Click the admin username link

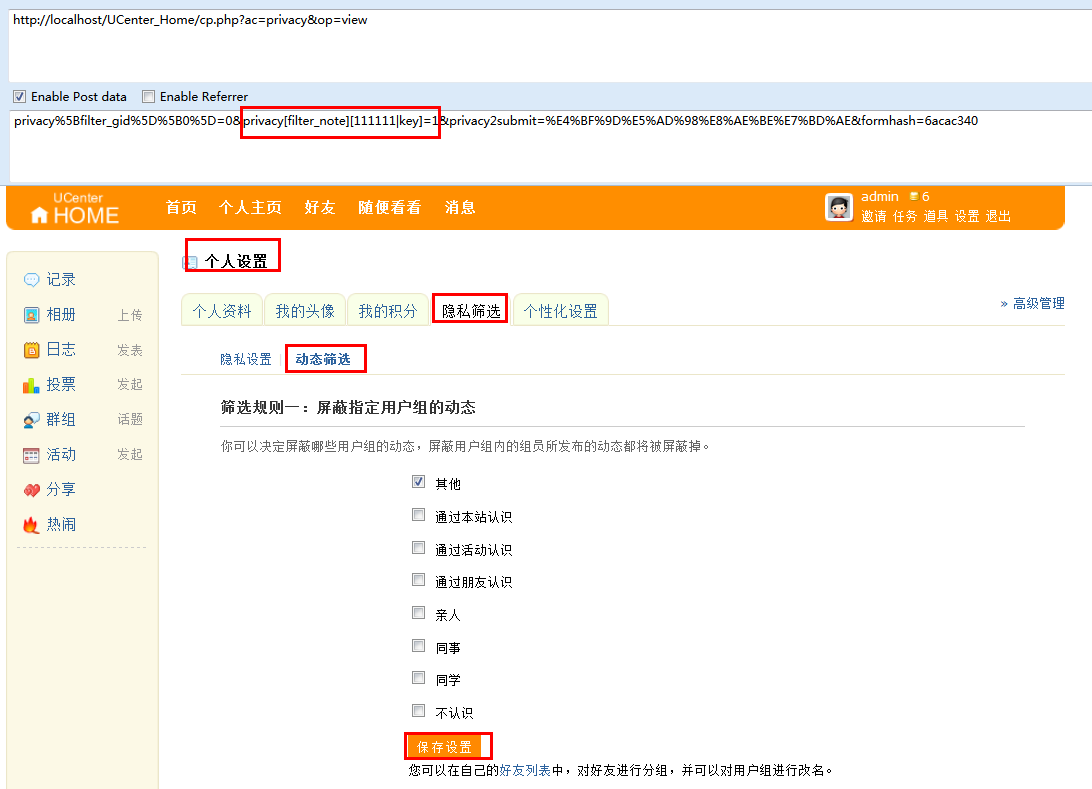[x=880, y=196]
